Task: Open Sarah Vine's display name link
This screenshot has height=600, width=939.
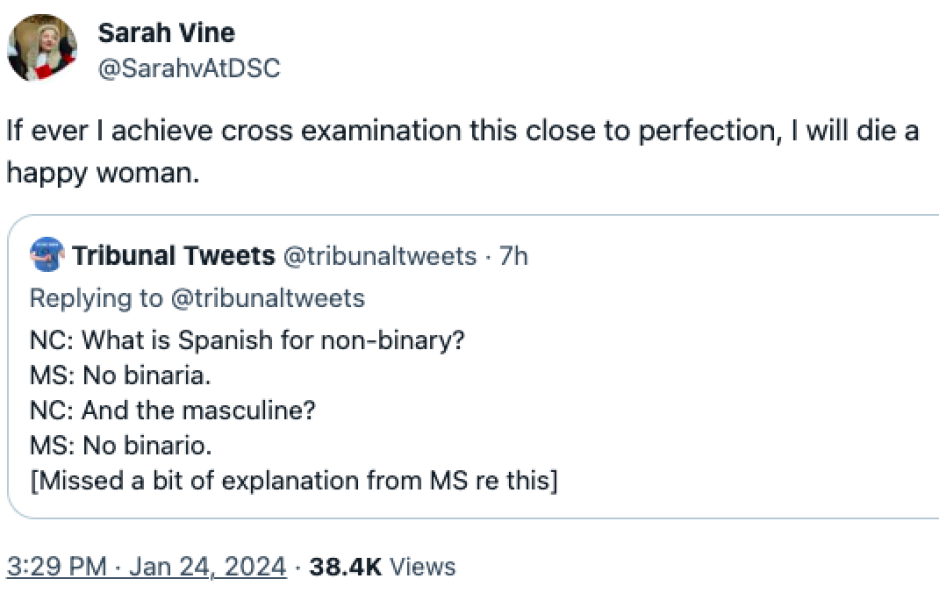Action: click(x=166, y=33)
